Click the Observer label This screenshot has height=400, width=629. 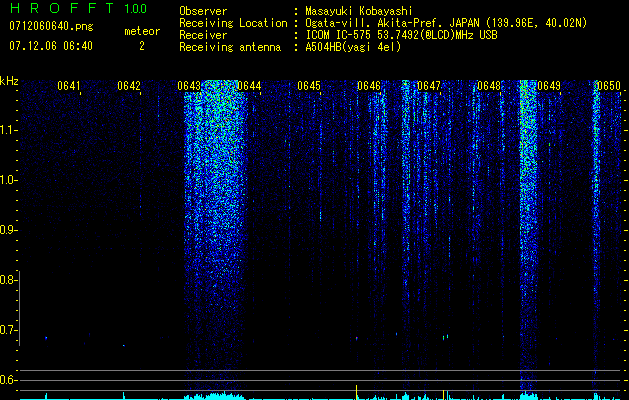click(203, 11)
